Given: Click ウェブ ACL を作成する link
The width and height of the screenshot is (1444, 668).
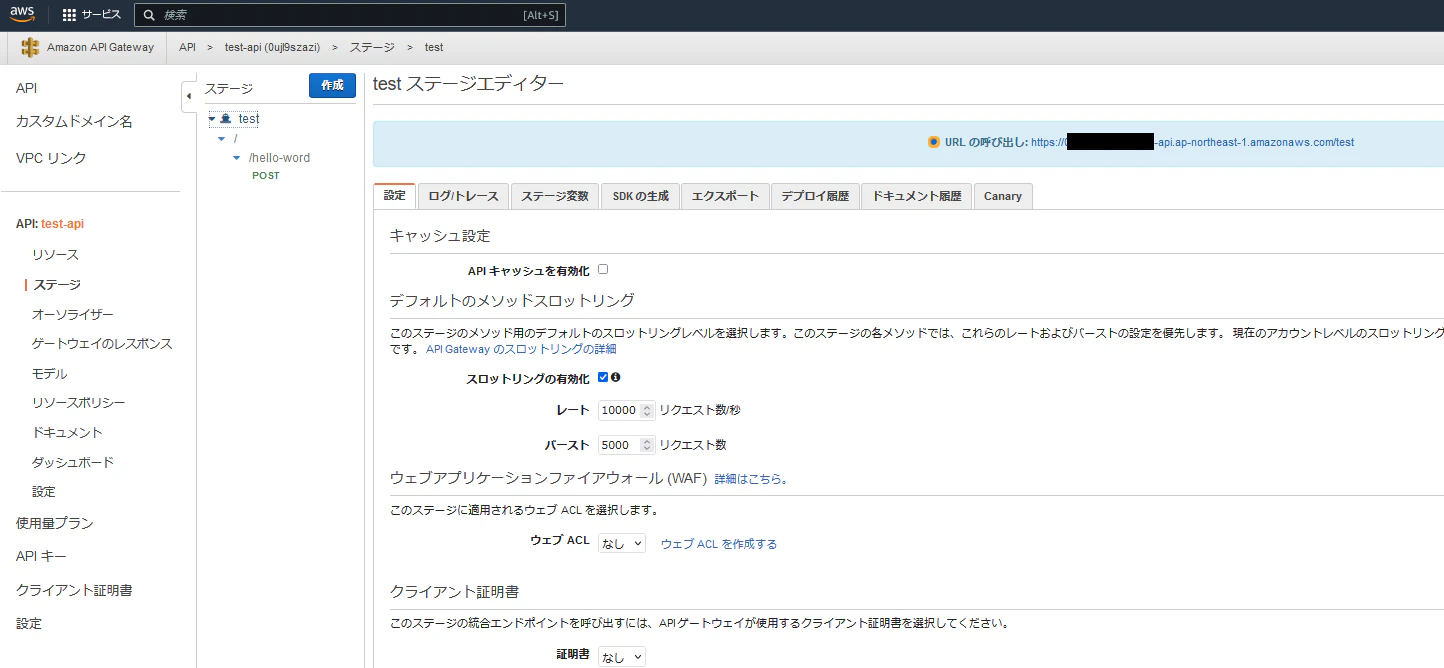Looking at the screenshot, I should coord(719,544).
